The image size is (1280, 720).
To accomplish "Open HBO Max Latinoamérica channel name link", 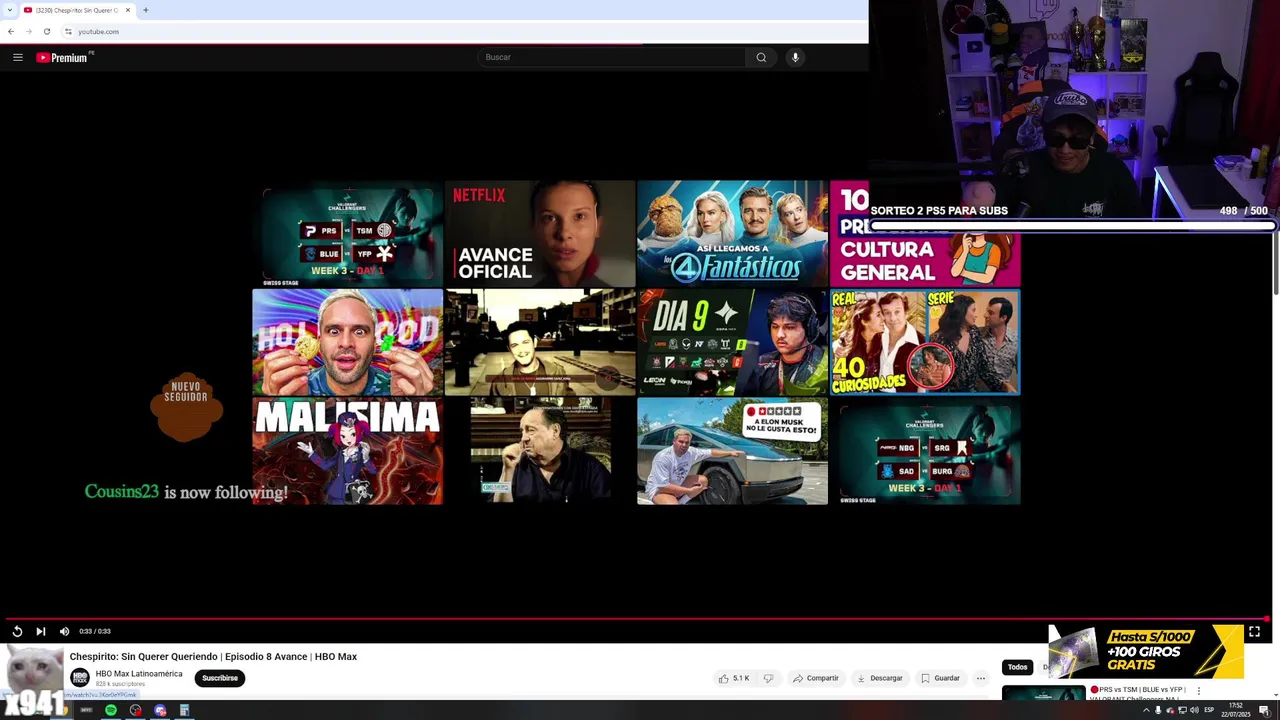I will [x=139, y=673].
